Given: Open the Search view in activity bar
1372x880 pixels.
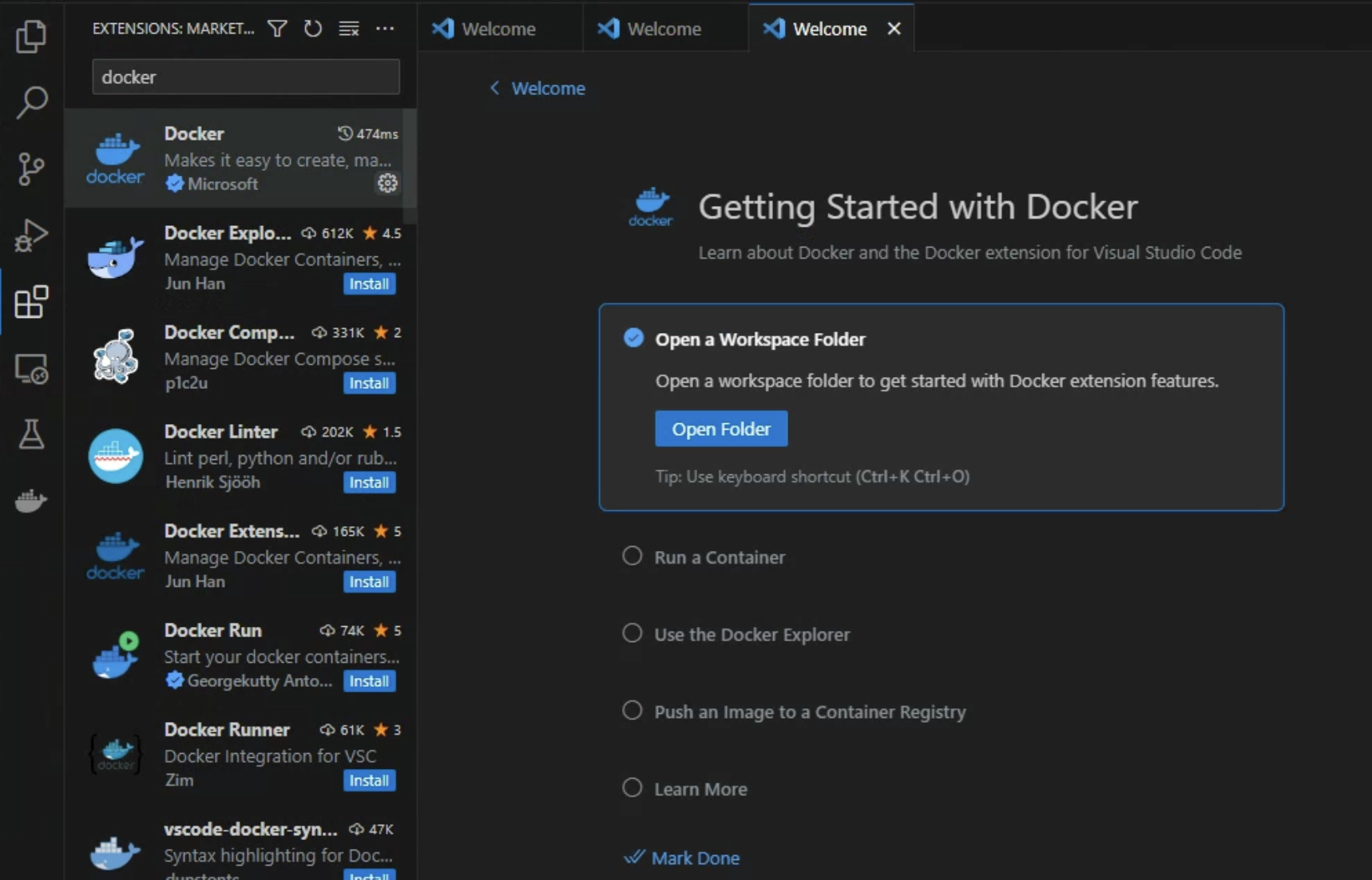Looking at the screenshot, I should click(31, 102).
